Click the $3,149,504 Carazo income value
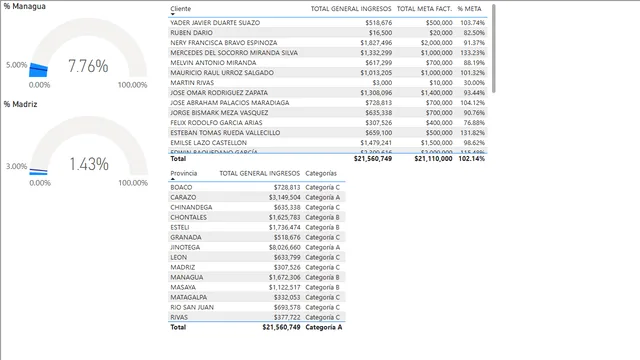 click(284, 197)
